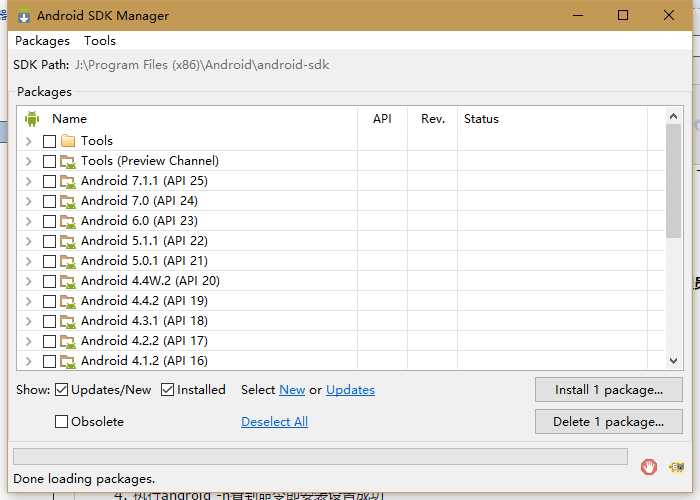Check the Android 5.0.1 (API 21) checkbox
The width and height of the screenshot is (700, 500).
pos(49,262)
